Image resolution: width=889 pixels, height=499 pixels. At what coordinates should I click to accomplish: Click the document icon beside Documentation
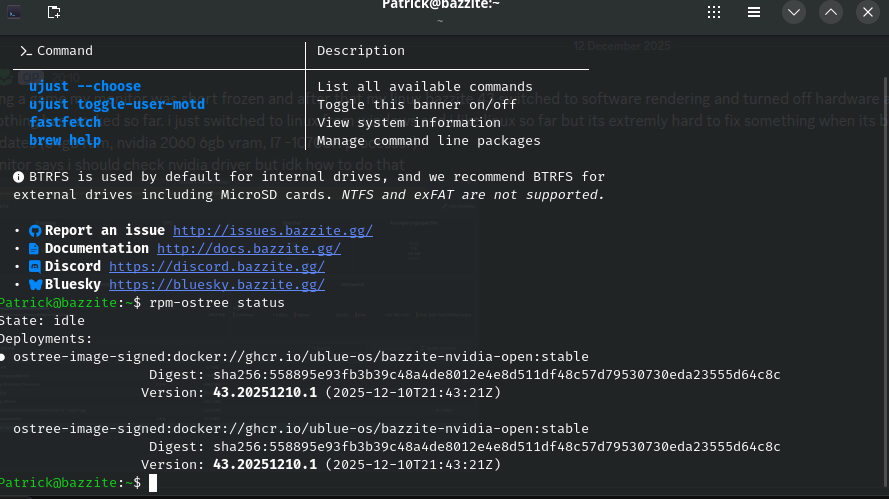click(x=35, y=249)
